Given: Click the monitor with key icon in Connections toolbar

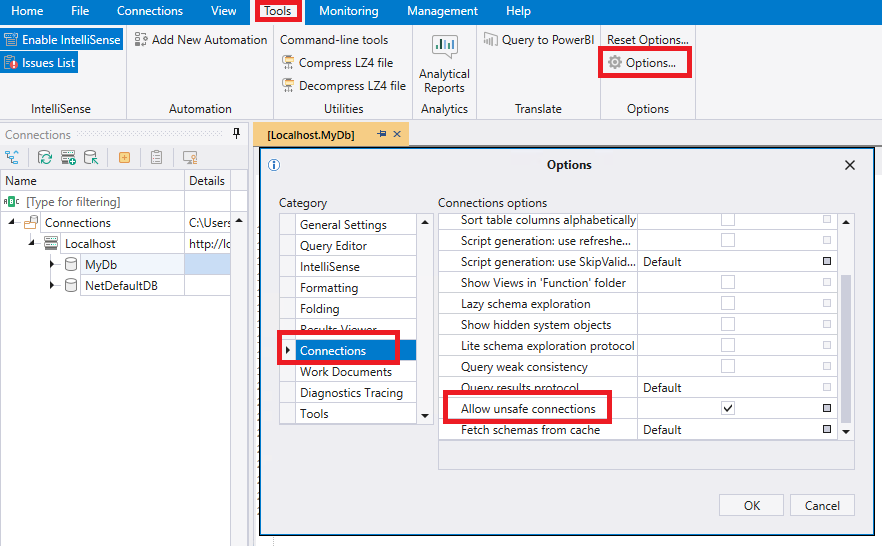Looking at the screenshot, I should tap(190, 157).
